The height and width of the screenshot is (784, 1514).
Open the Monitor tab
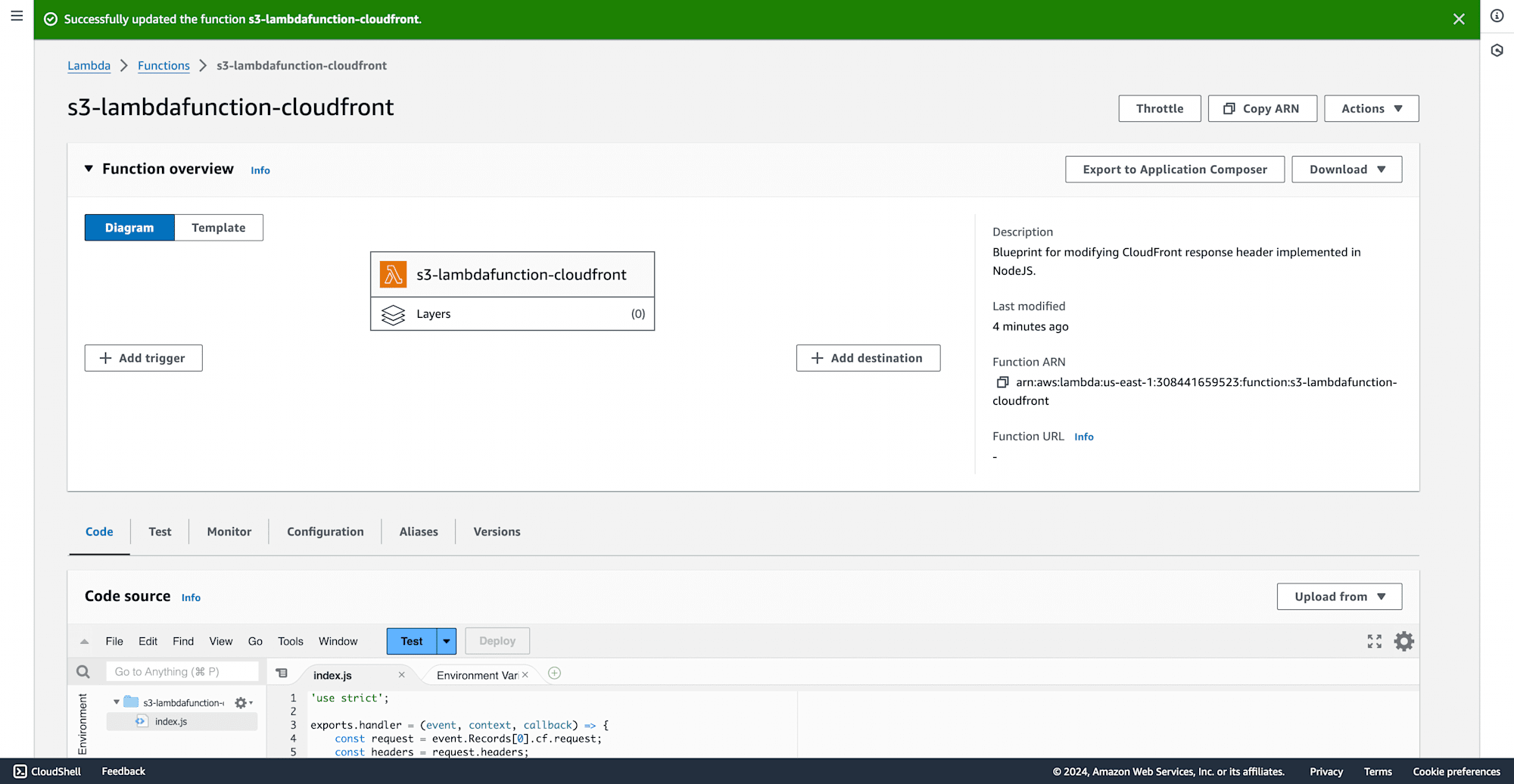click(x=229, y=532)
